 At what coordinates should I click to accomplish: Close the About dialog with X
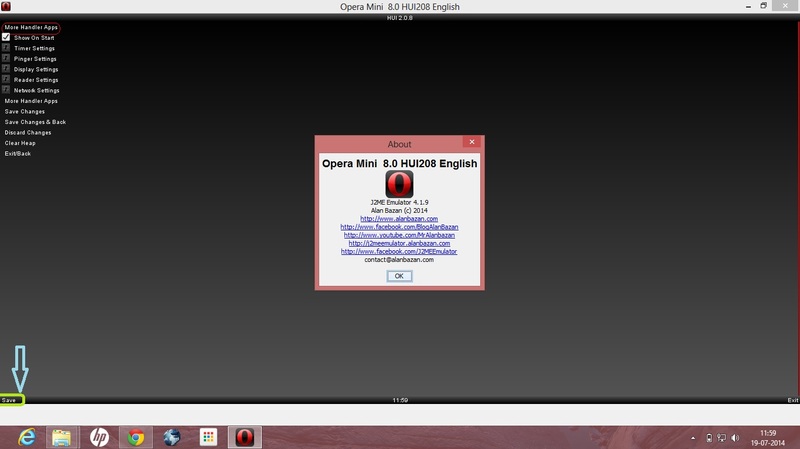472,142
